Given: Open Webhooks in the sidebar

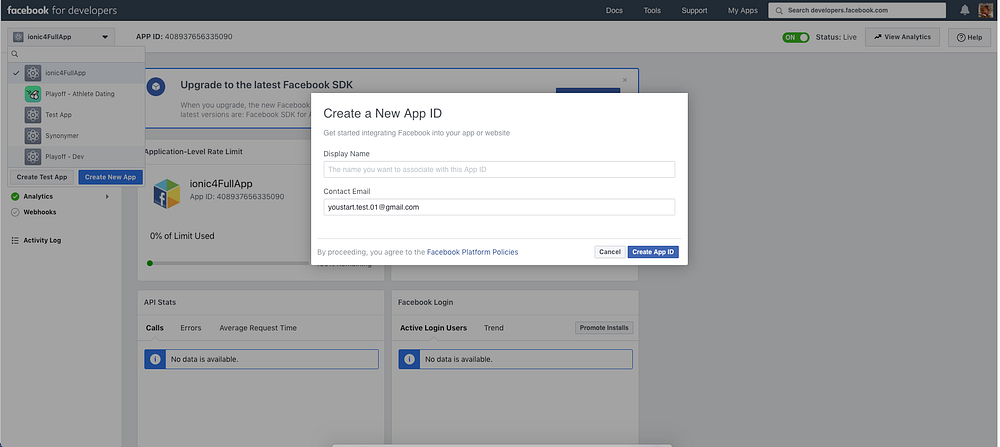Looking at the screenshot, I should (40, 212).
